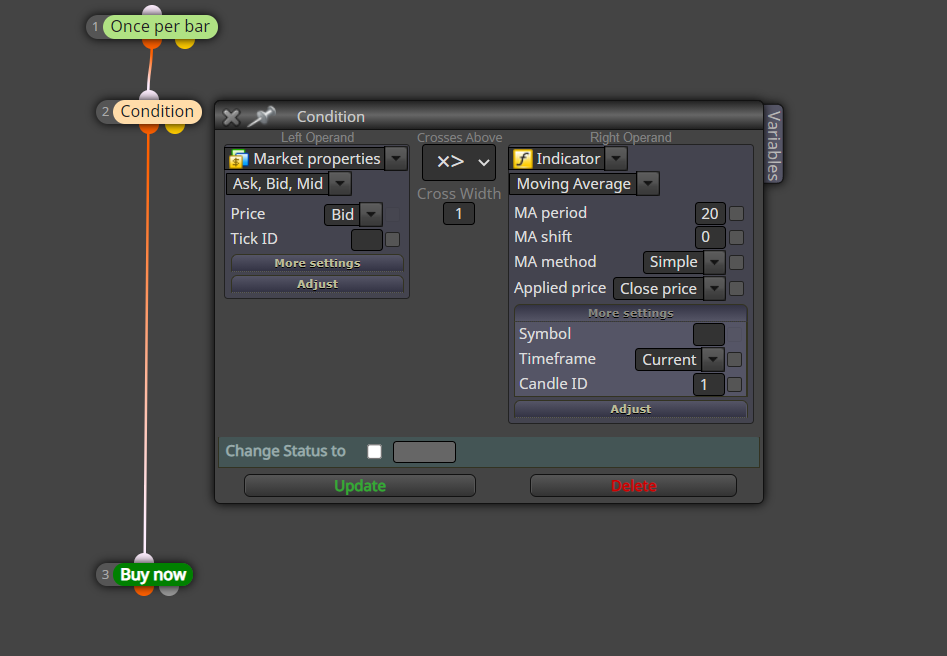Select the Once per bar node

pos(160,27)
